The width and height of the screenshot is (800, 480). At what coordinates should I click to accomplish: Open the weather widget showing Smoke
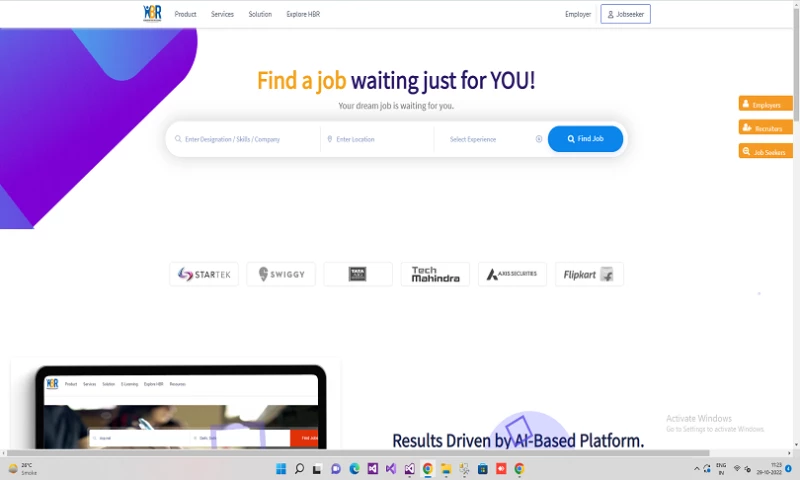coord(23,469)
